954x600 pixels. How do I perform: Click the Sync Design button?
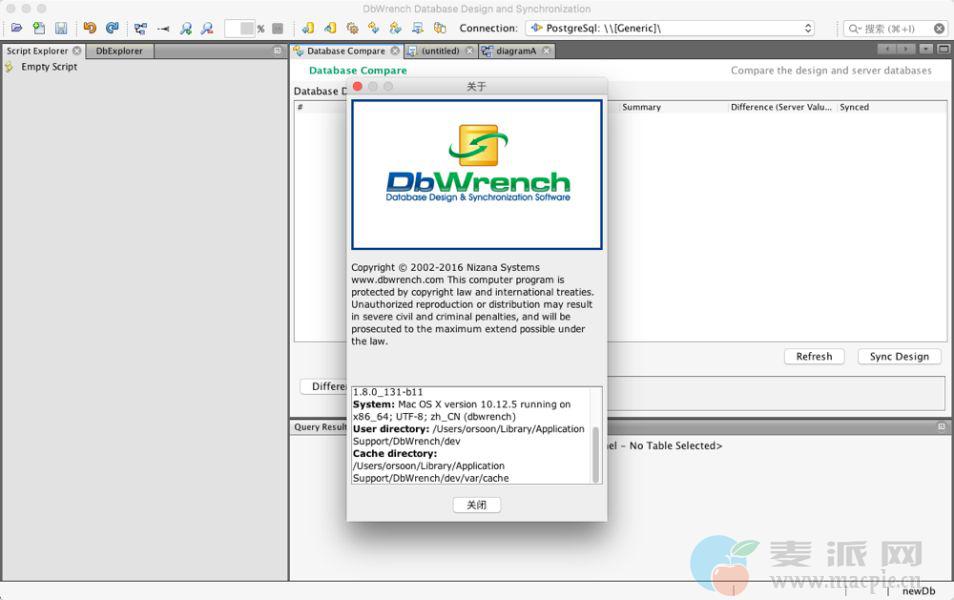coord(898,356)
